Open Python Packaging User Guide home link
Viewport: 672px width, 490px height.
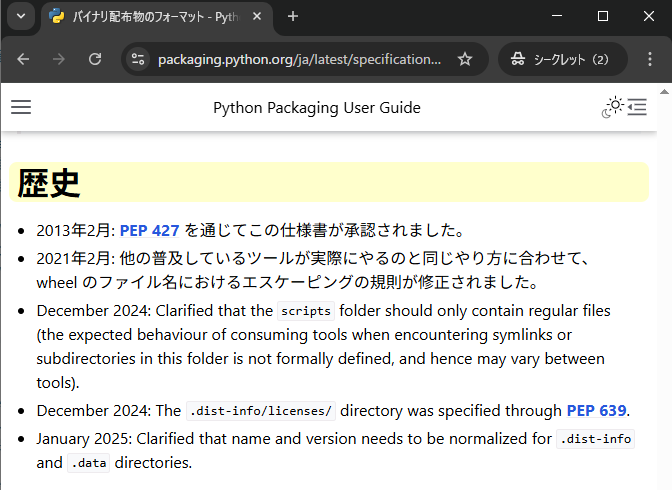pyautogui.click(x=317, y=108)
